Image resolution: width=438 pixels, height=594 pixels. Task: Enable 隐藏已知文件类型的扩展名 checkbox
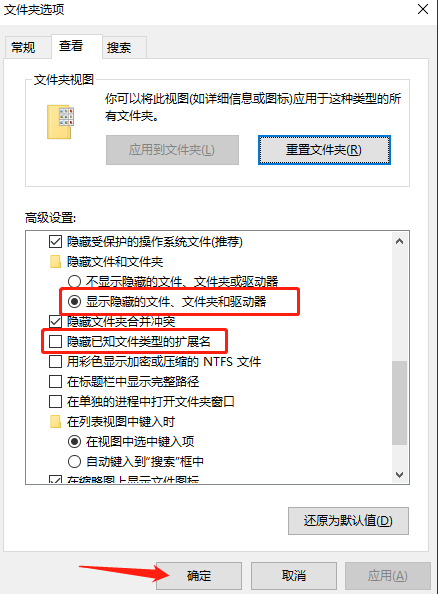click(55, 341)
